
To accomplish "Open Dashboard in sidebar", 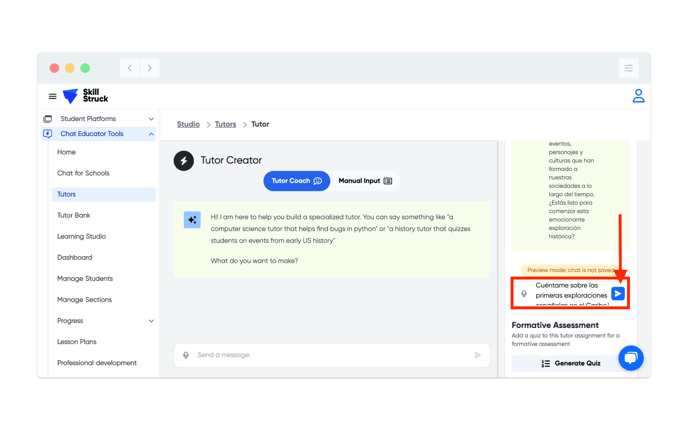I will [75, 258].
